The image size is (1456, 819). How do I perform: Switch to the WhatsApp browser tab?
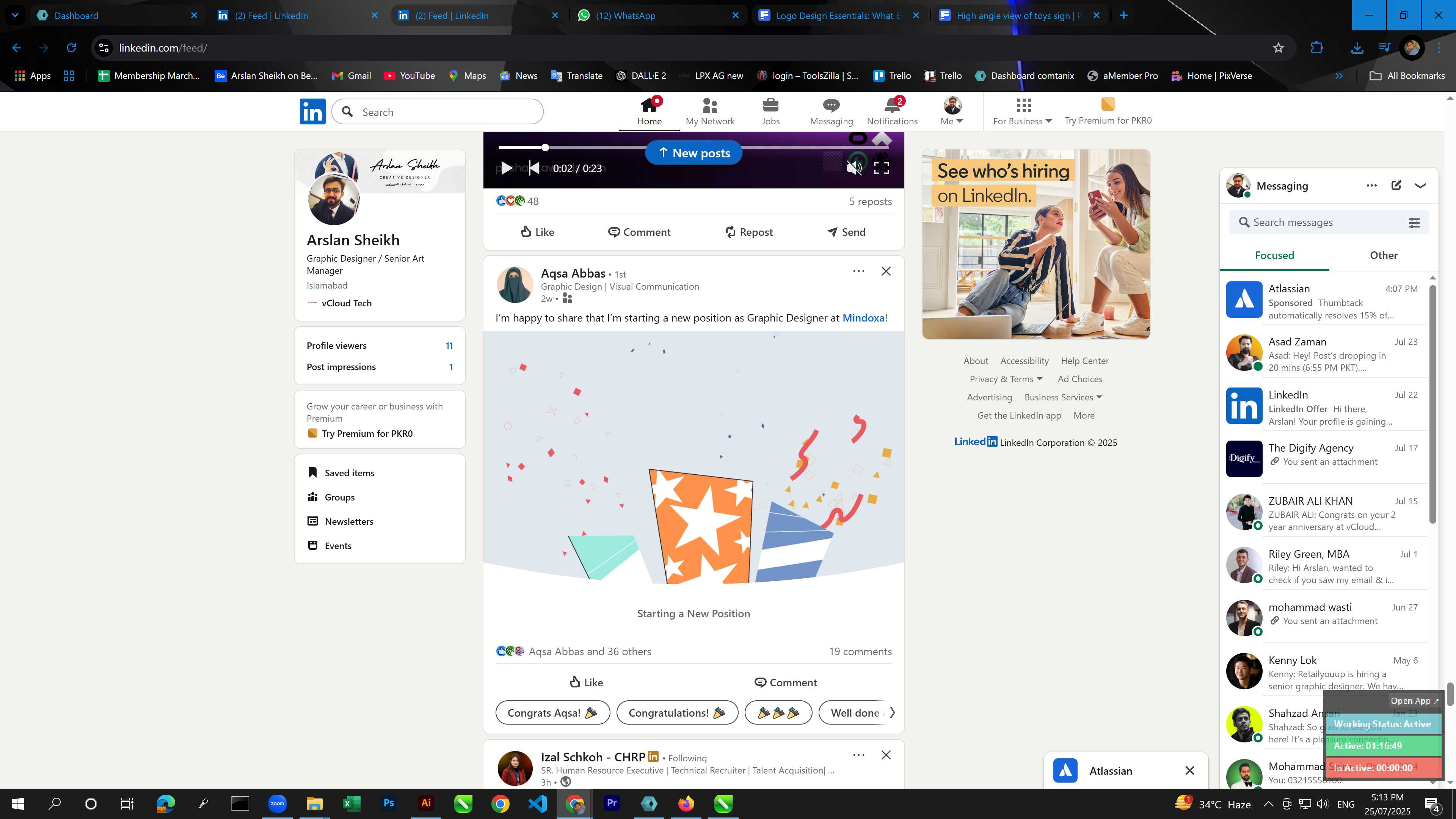(659, 15)
